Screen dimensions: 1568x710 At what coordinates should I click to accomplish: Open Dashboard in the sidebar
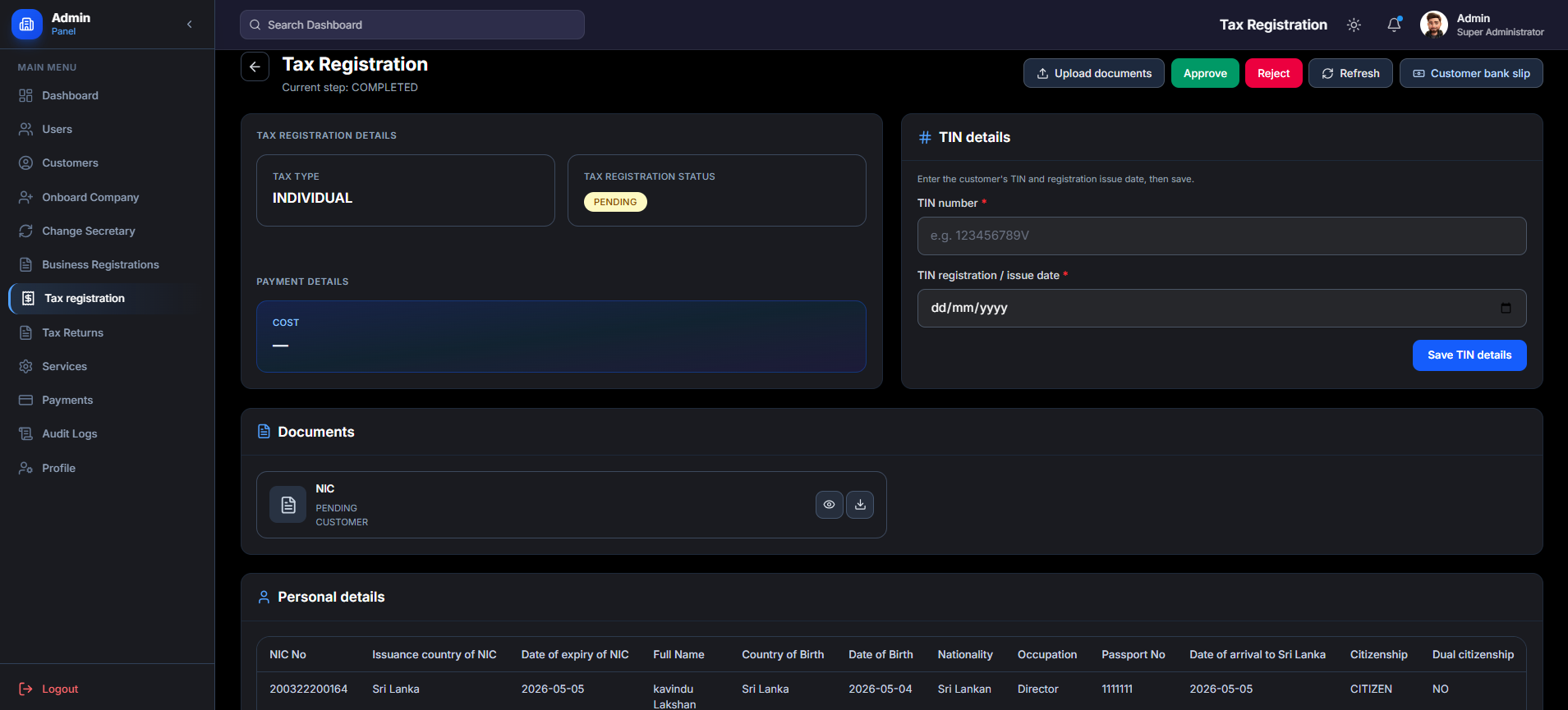coord(107,95)
